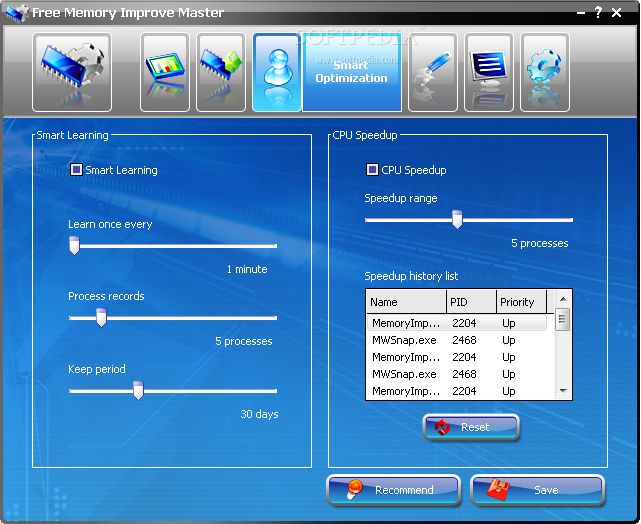Click the Reset button
The image size is (641, 524).
tap(471, 427)
